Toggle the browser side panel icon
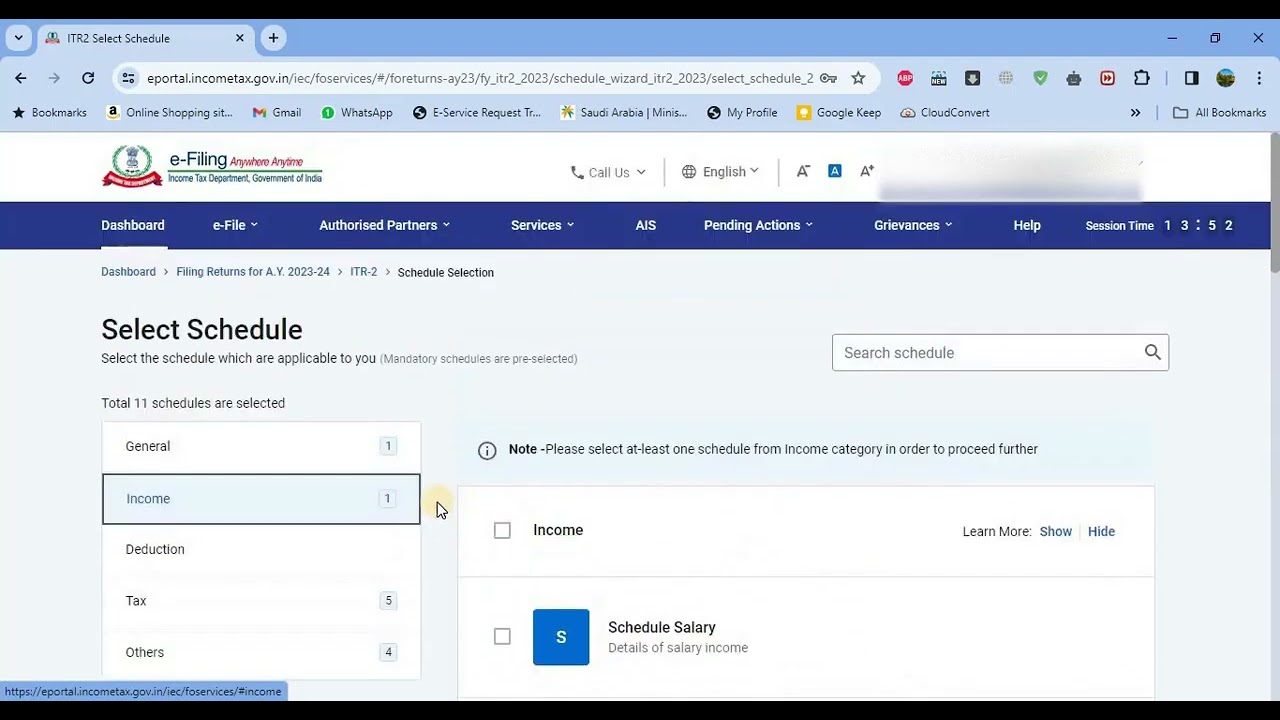 1191,78
